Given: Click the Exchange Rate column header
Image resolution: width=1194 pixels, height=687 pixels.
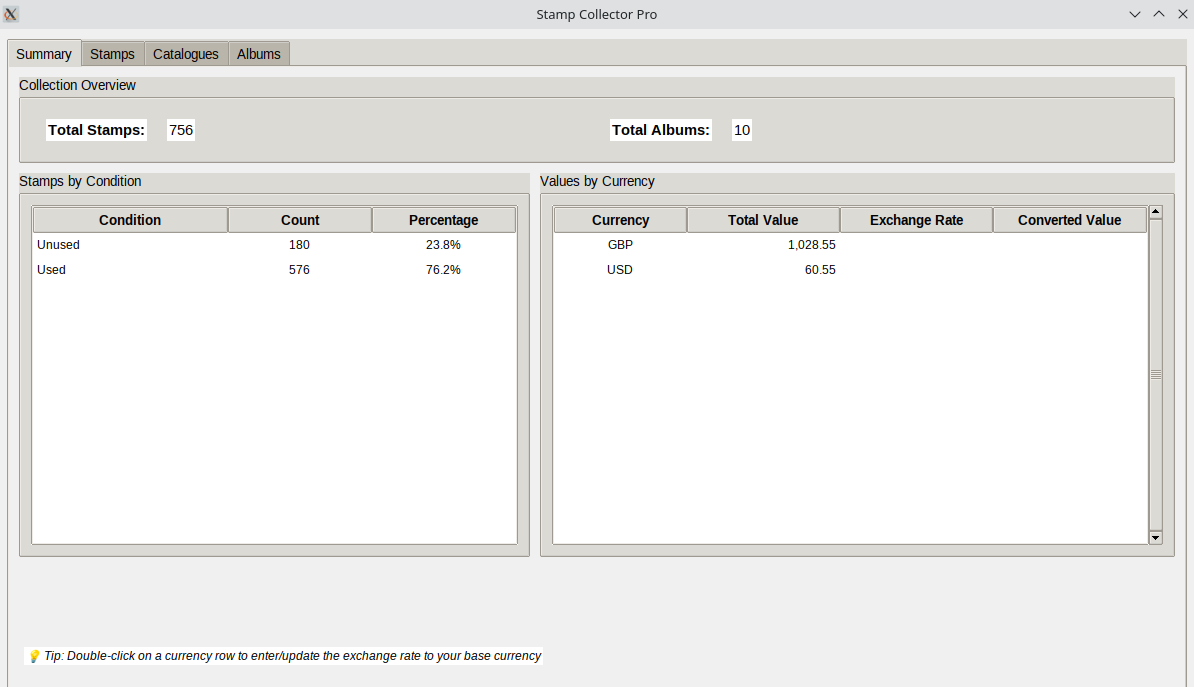Looking at the screenshot, I should 916,220.
